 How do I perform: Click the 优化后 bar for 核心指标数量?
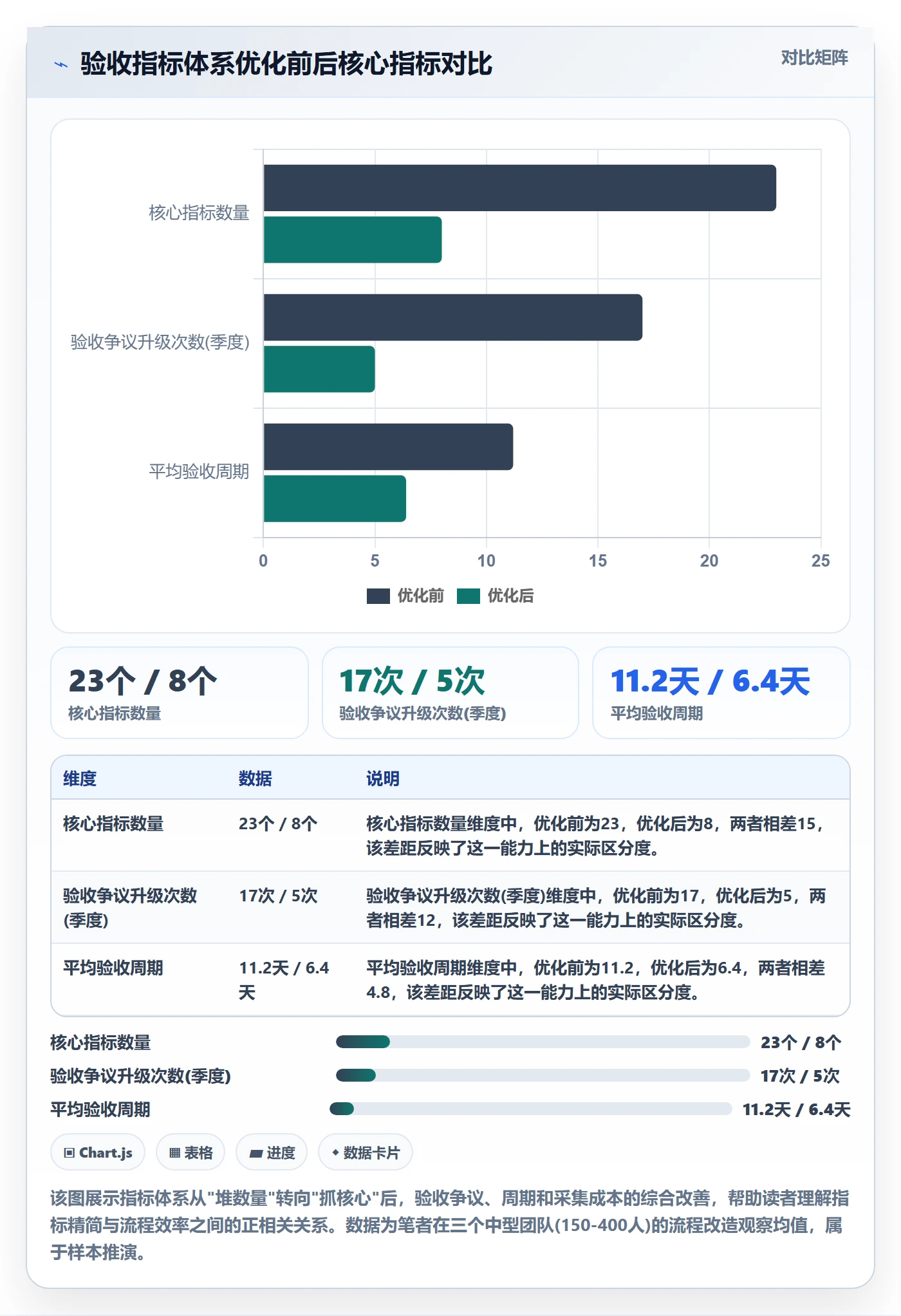[x=353, y=240]
